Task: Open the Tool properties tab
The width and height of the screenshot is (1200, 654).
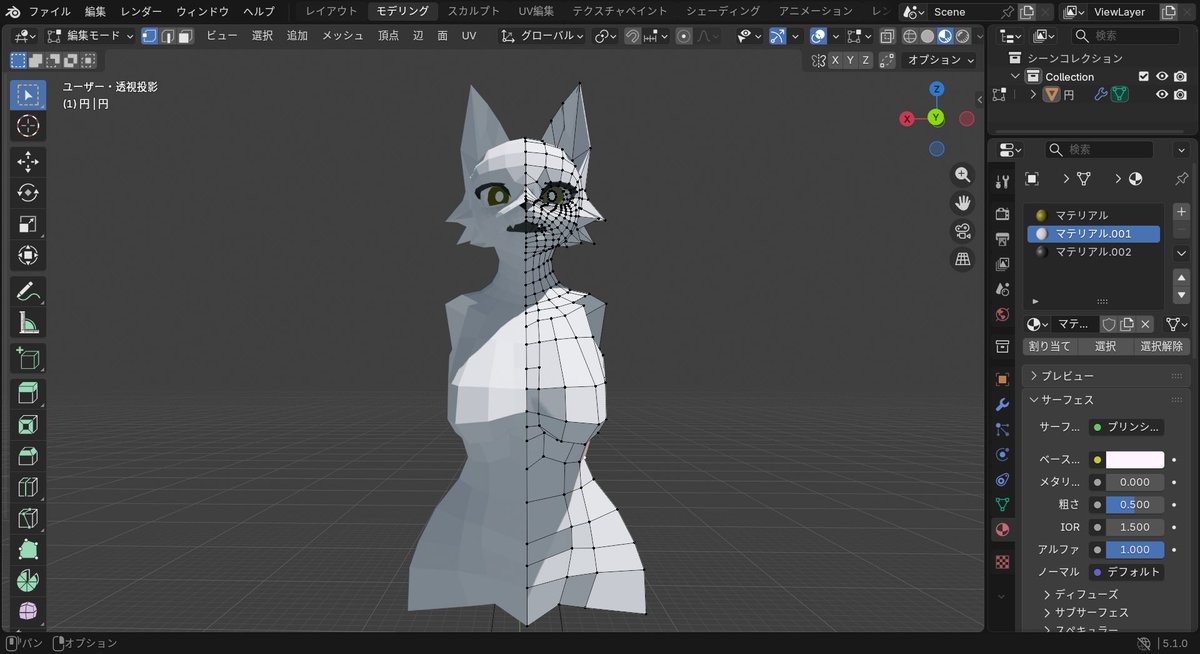Action: [x=1002, y=182]
